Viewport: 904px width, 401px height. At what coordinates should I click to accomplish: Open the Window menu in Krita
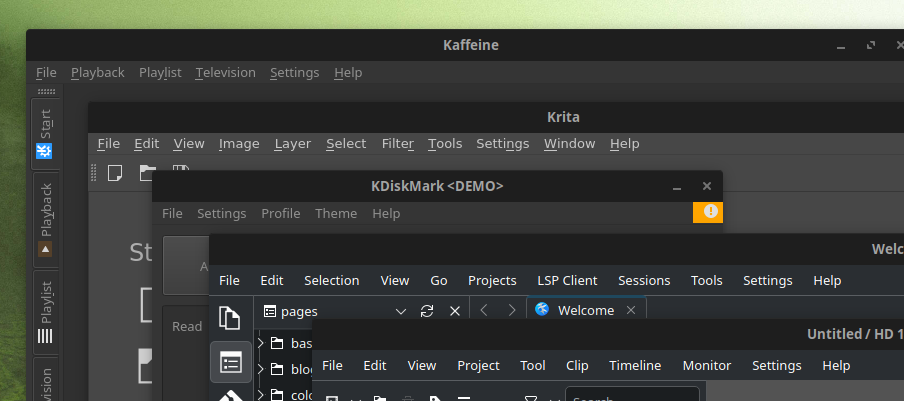pos(570,143)
